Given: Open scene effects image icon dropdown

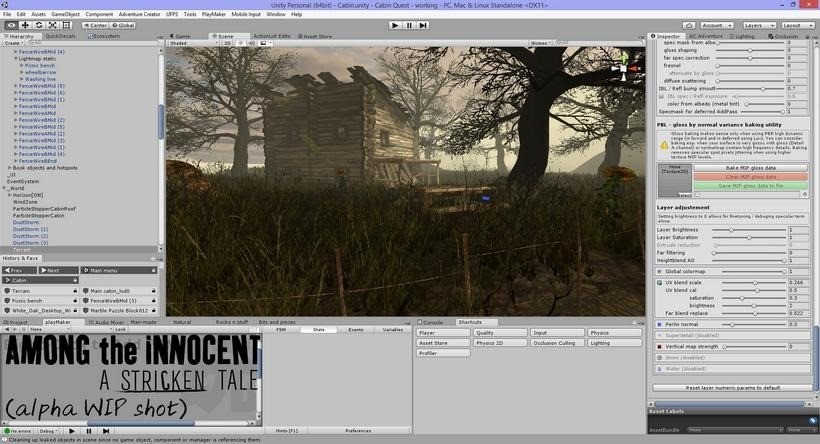Looking at the screenshot, I should (x=265, y=43).
